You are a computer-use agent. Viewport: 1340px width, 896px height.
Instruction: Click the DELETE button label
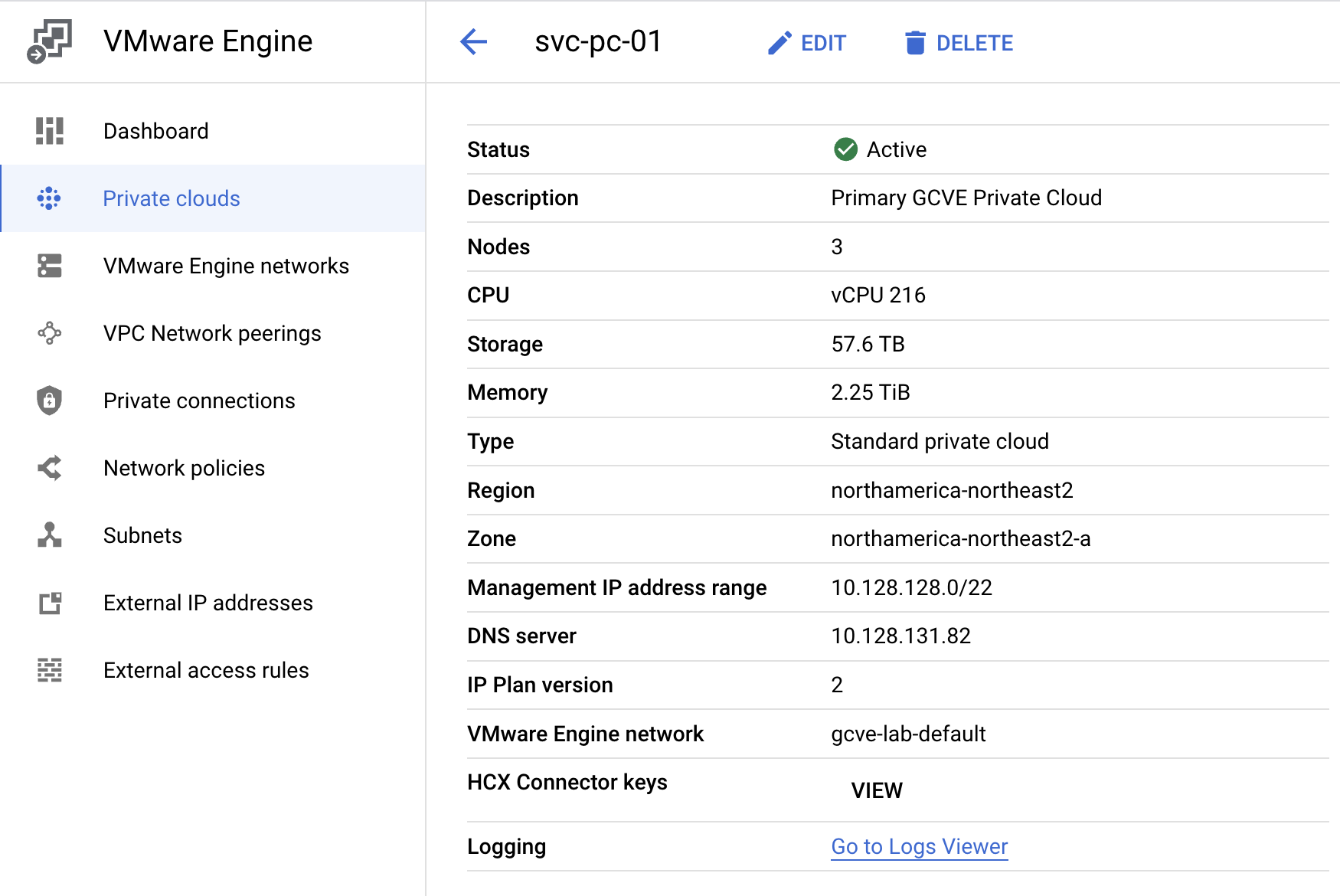click(975, 43)
